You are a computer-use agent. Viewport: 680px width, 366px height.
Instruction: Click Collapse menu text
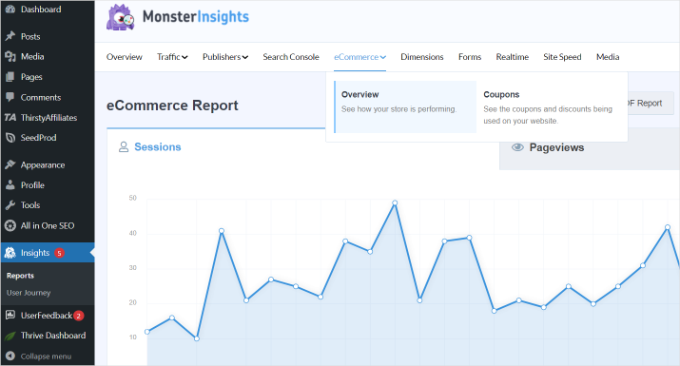tap(46, 356)
